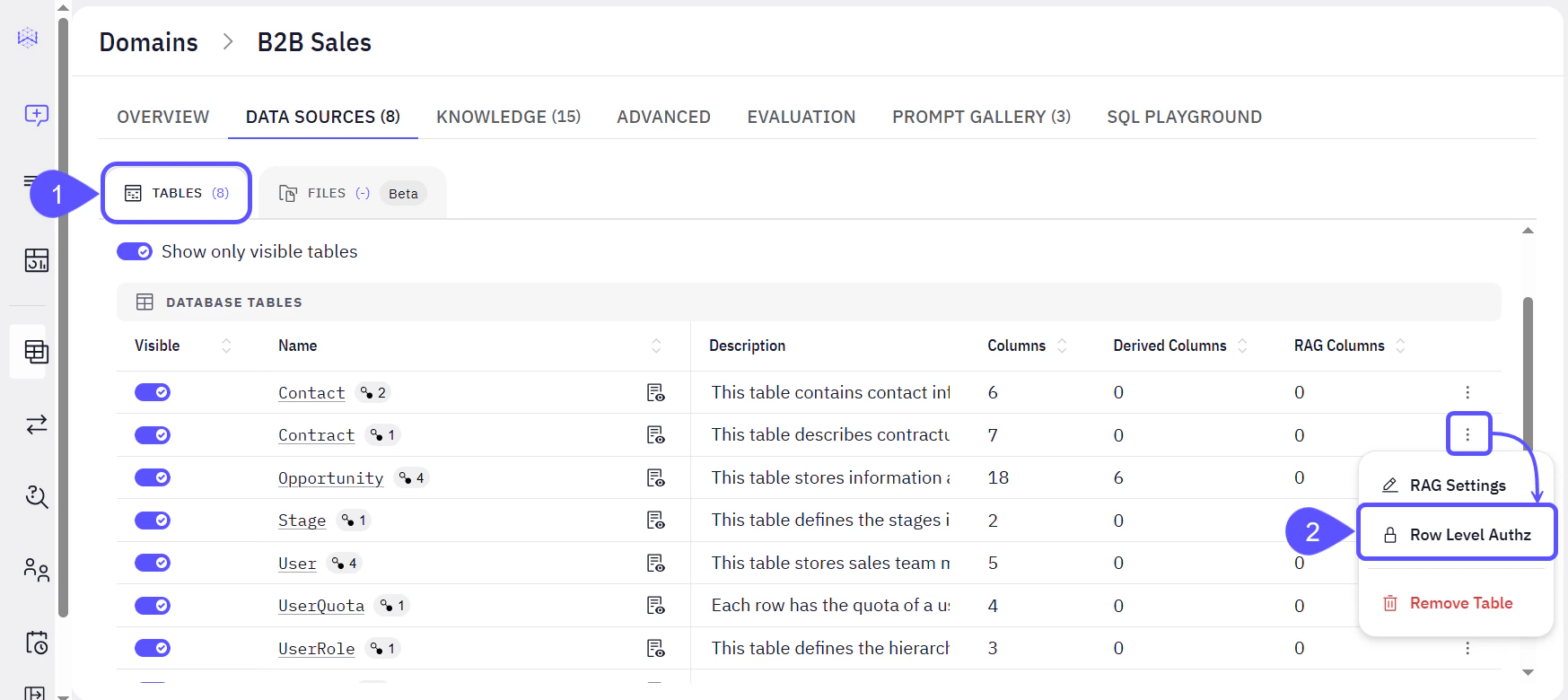Open table details icon for Stage row
The height and width of the screenshot is (700, 1568).
coord(656,521)
